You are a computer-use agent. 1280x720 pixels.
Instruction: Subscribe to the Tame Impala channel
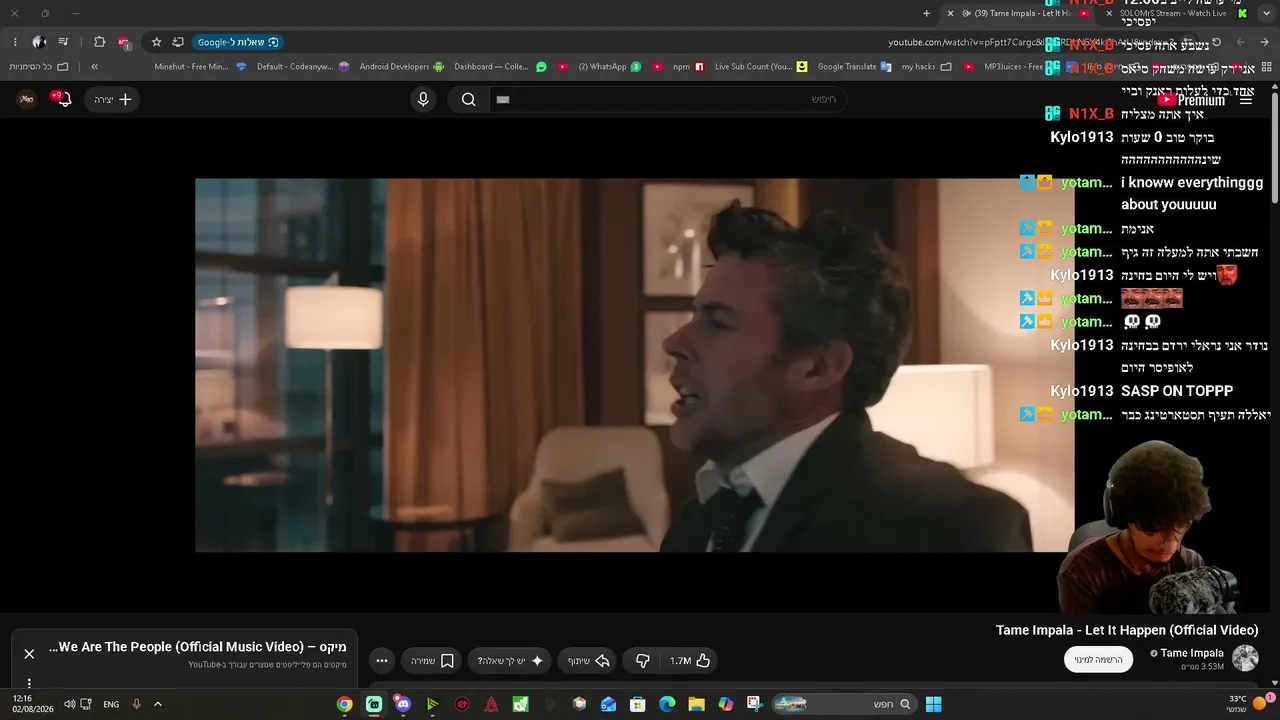(x=1098, y=660)
